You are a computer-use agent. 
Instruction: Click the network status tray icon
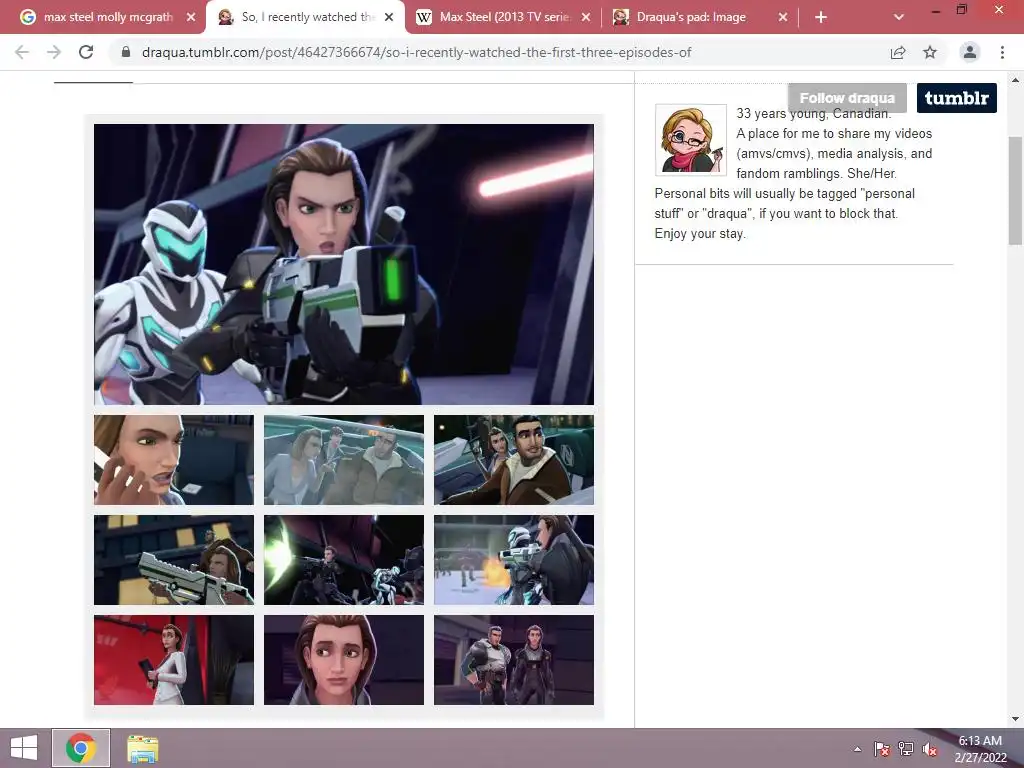click(906, 749)
